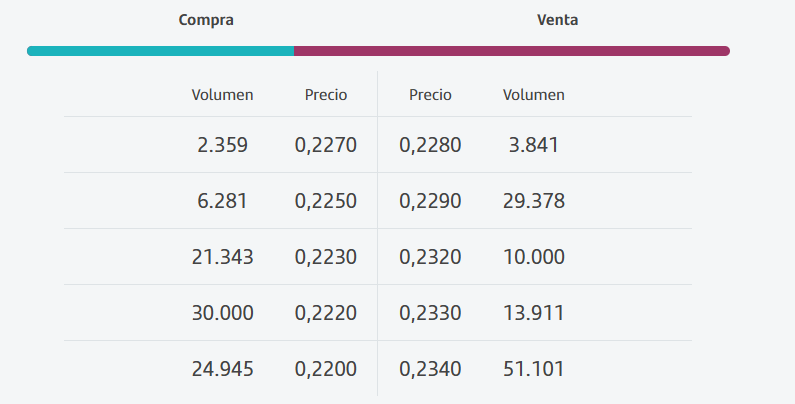
Task: Select sell price 0,2320
Action: coord(430,257)
